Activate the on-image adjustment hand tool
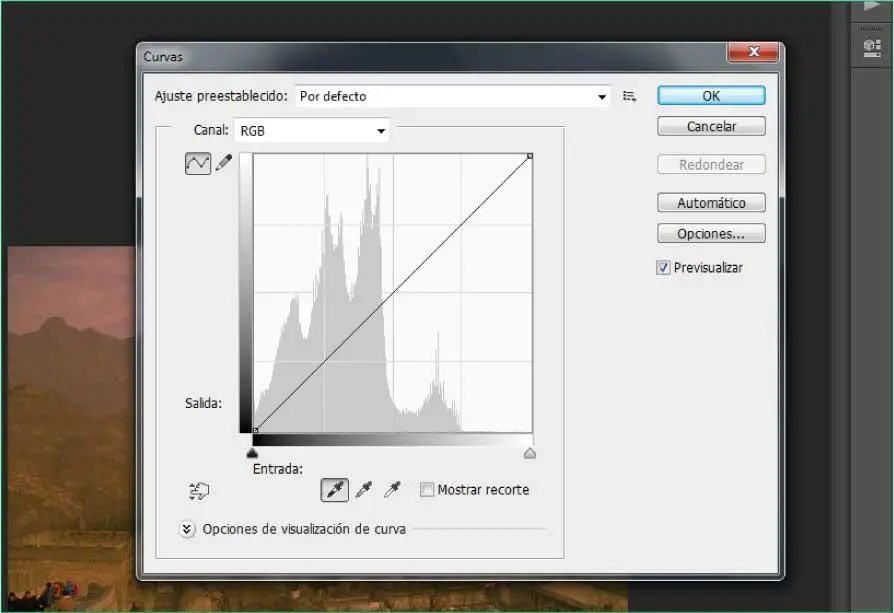Screen dimensions: 894x613 (x=198, y=490)
